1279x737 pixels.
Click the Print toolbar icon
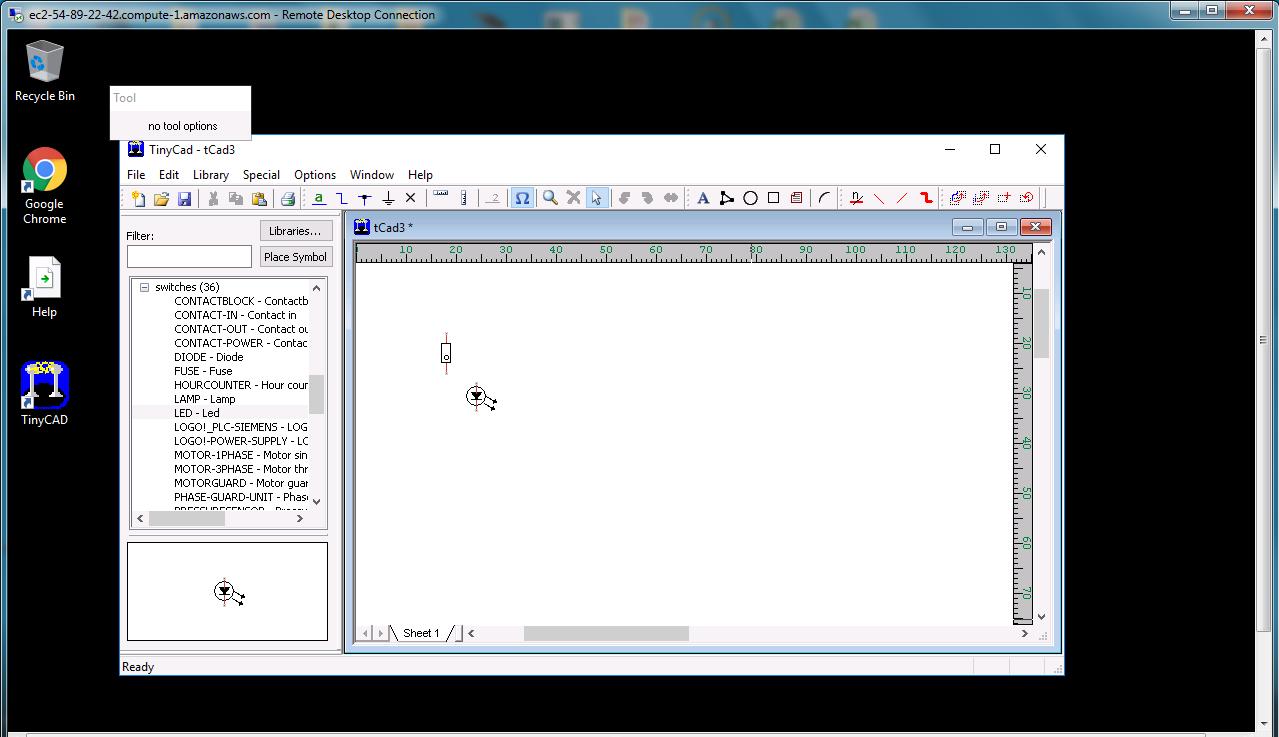point(287,198)
